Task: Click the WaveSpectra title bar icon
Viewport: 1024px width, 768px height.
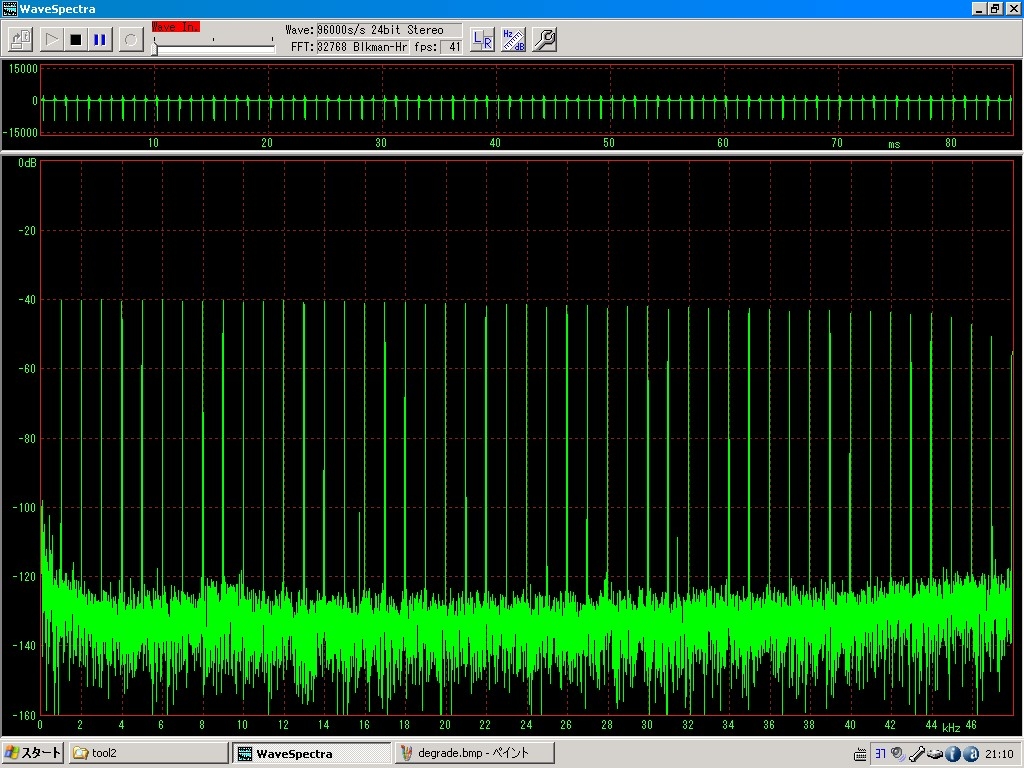Action: tap(10, 8)
